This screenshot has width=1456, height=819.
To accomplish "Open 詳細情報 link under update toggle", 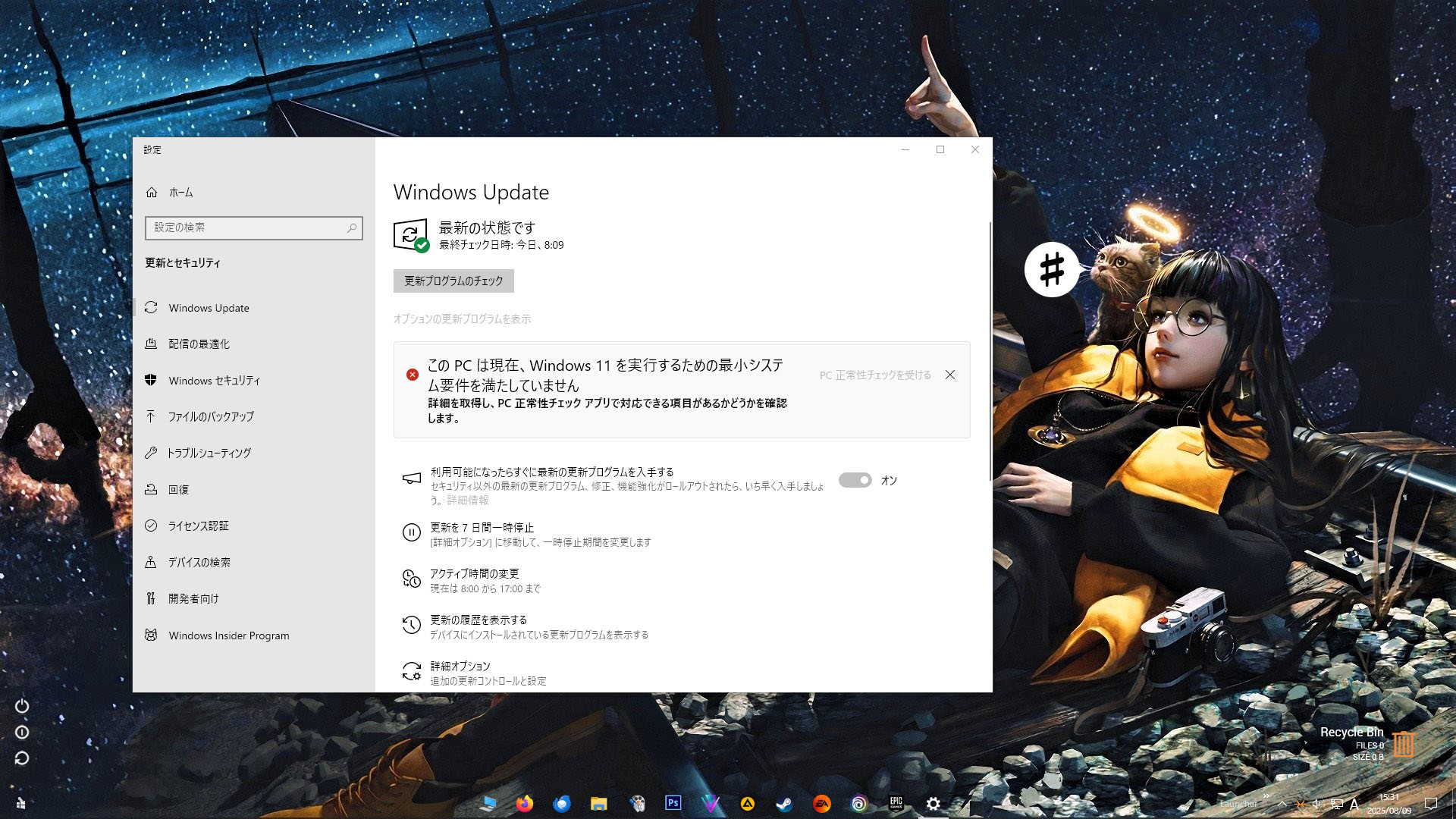I will (468, 500).
